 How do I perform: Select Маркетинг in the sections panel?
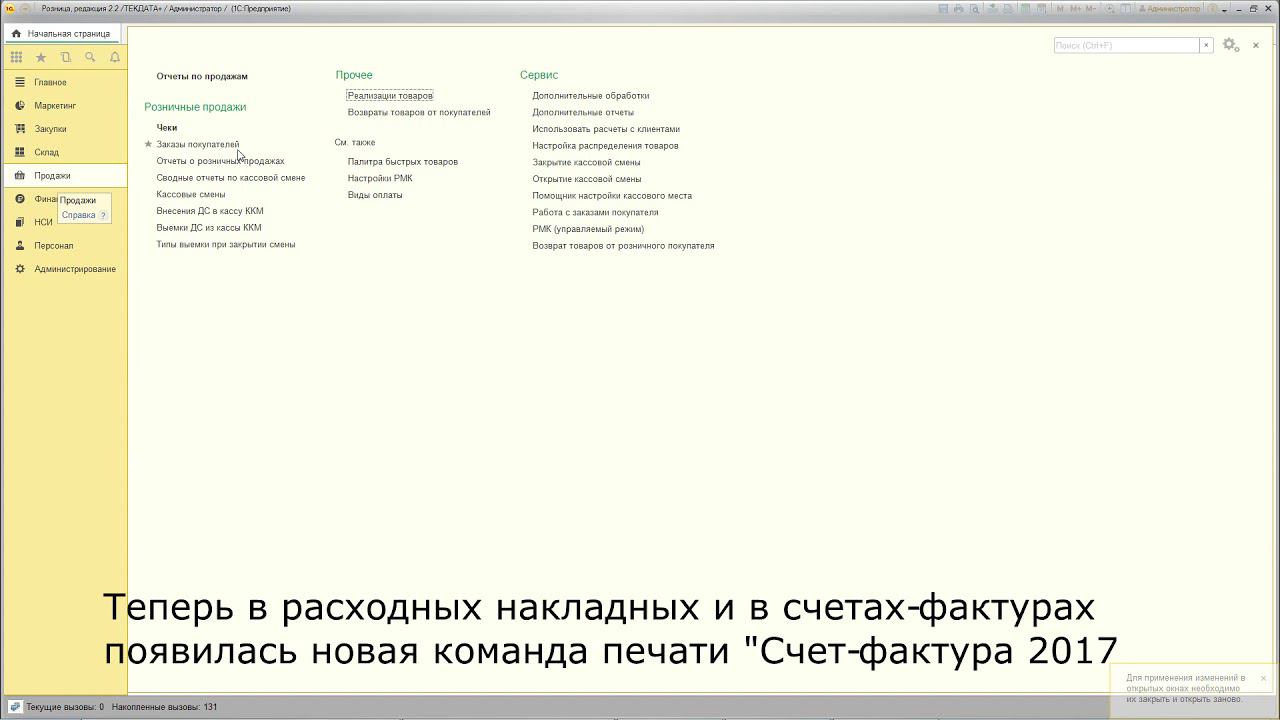55,105
